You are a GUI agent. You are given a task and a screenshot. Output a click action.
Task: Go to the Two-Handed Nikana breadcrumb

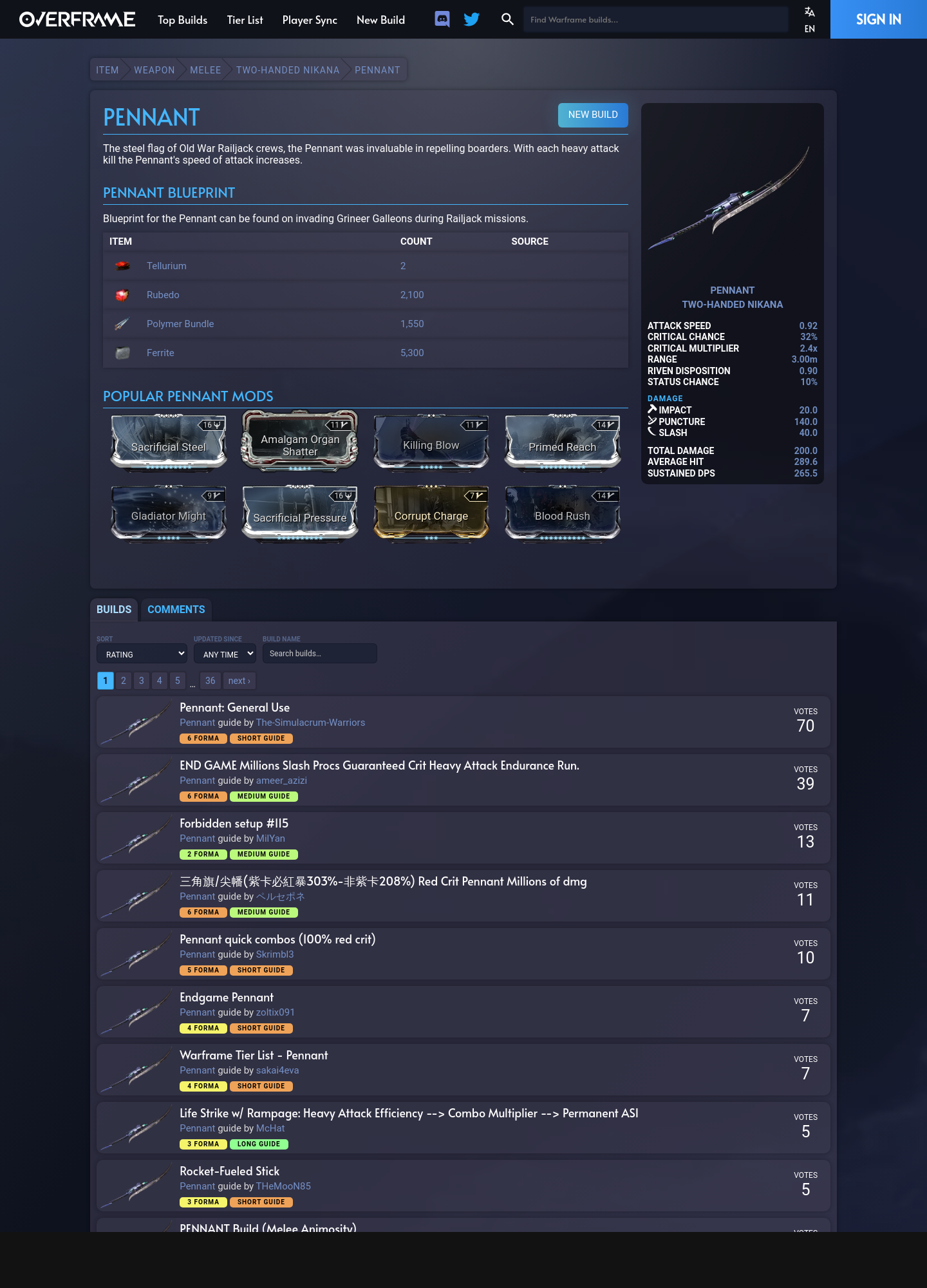(x=288, y=70)
